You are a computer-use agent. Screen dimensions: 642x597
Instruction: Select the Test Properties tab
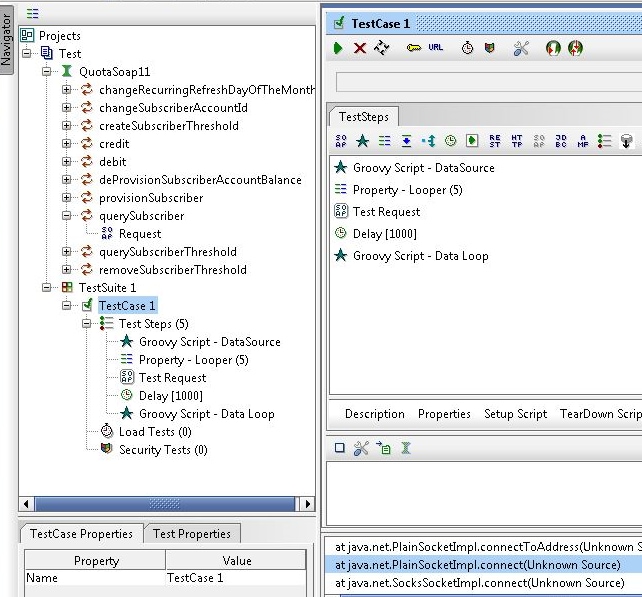(x=192, y=534)
